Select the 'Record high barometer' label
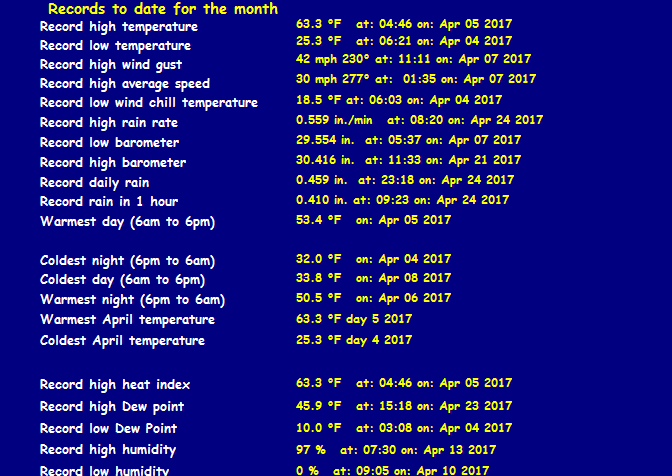Viewport: 672px width, 476px height. [113, 162]
